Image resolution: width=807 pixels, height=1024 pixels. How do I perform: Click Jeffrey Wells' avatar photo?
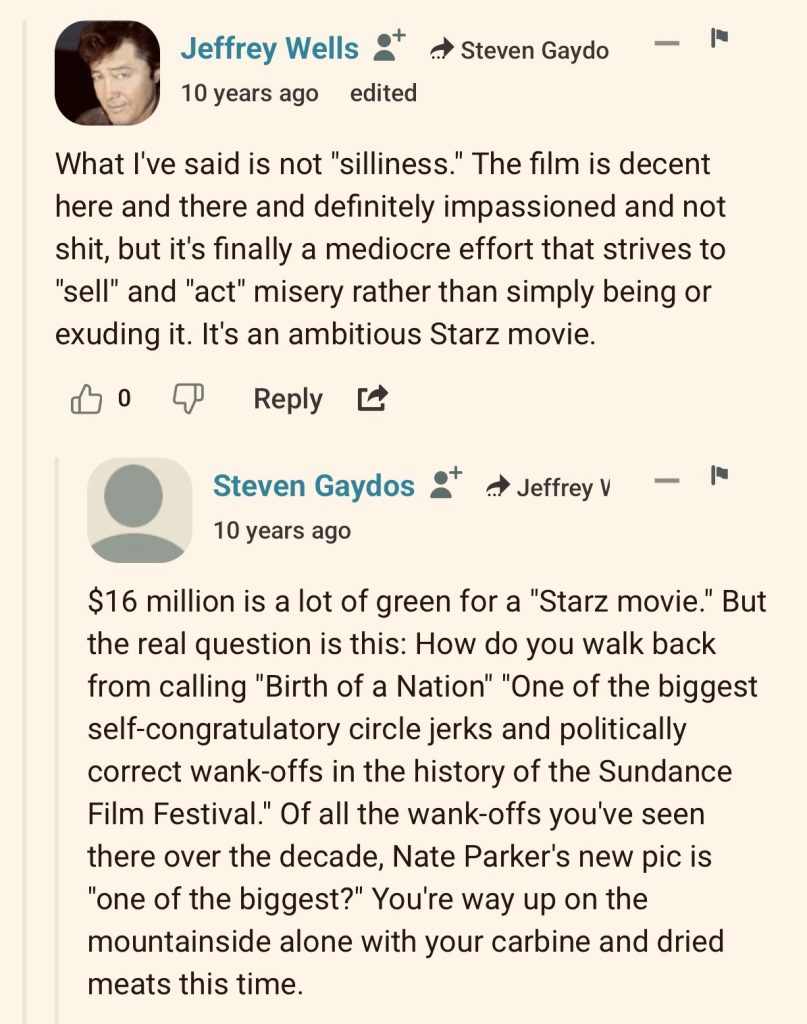tap(107, 72)
